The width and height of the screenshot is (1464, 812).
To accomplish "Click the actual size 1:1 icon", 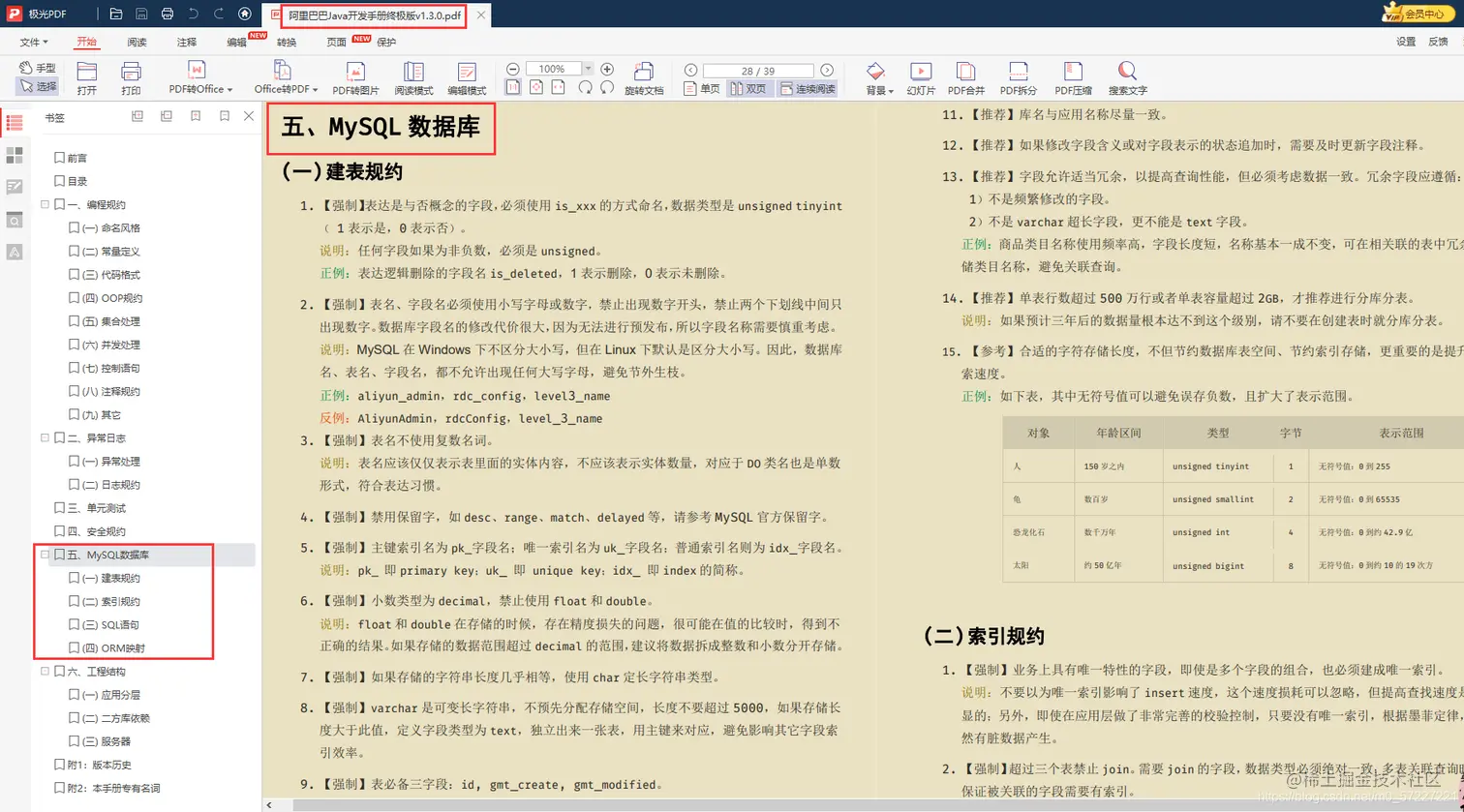I will (513, 87).
